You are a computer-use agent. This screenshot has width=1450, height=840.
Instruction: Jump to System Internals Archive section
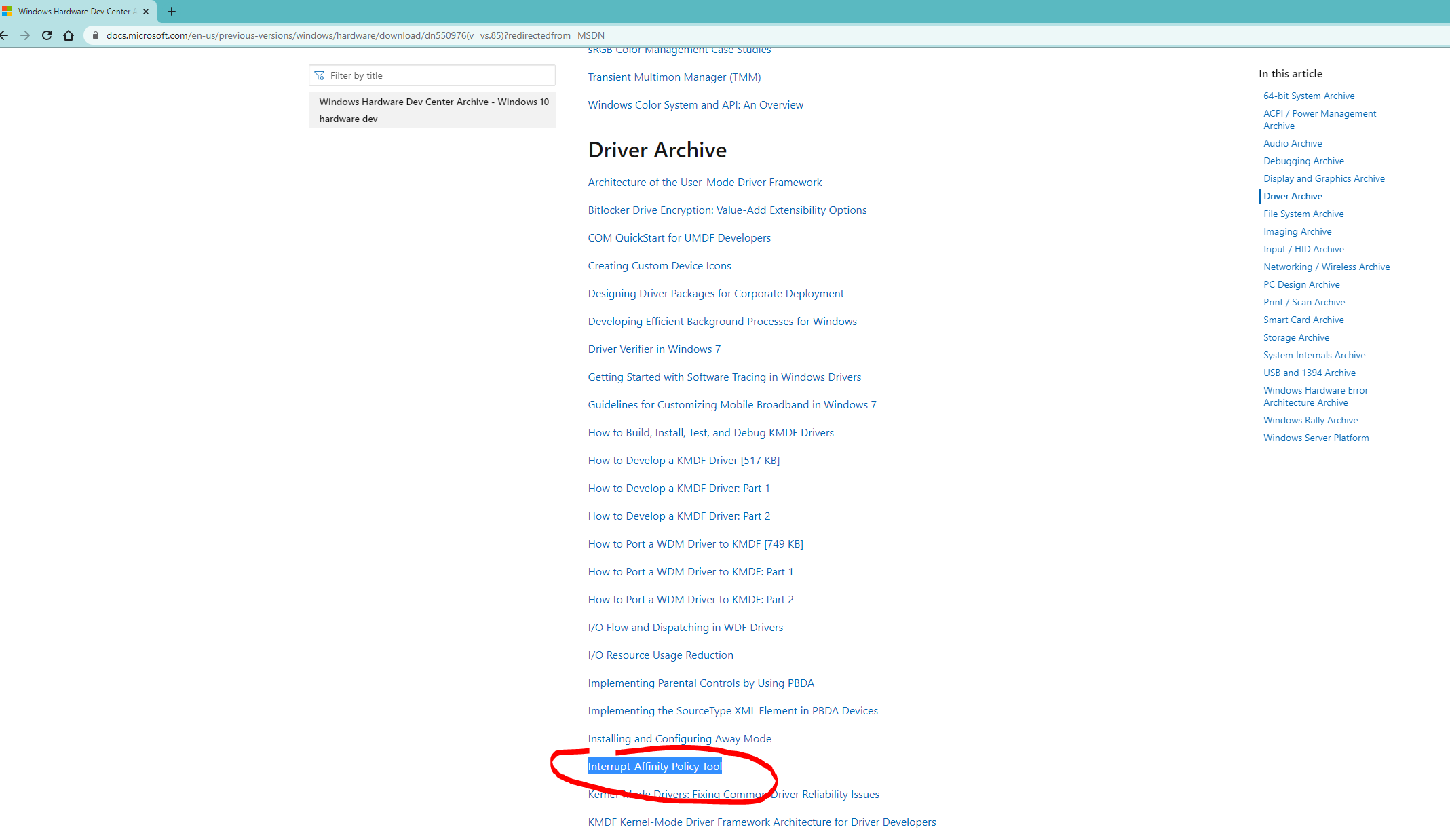pos(1314,356)
